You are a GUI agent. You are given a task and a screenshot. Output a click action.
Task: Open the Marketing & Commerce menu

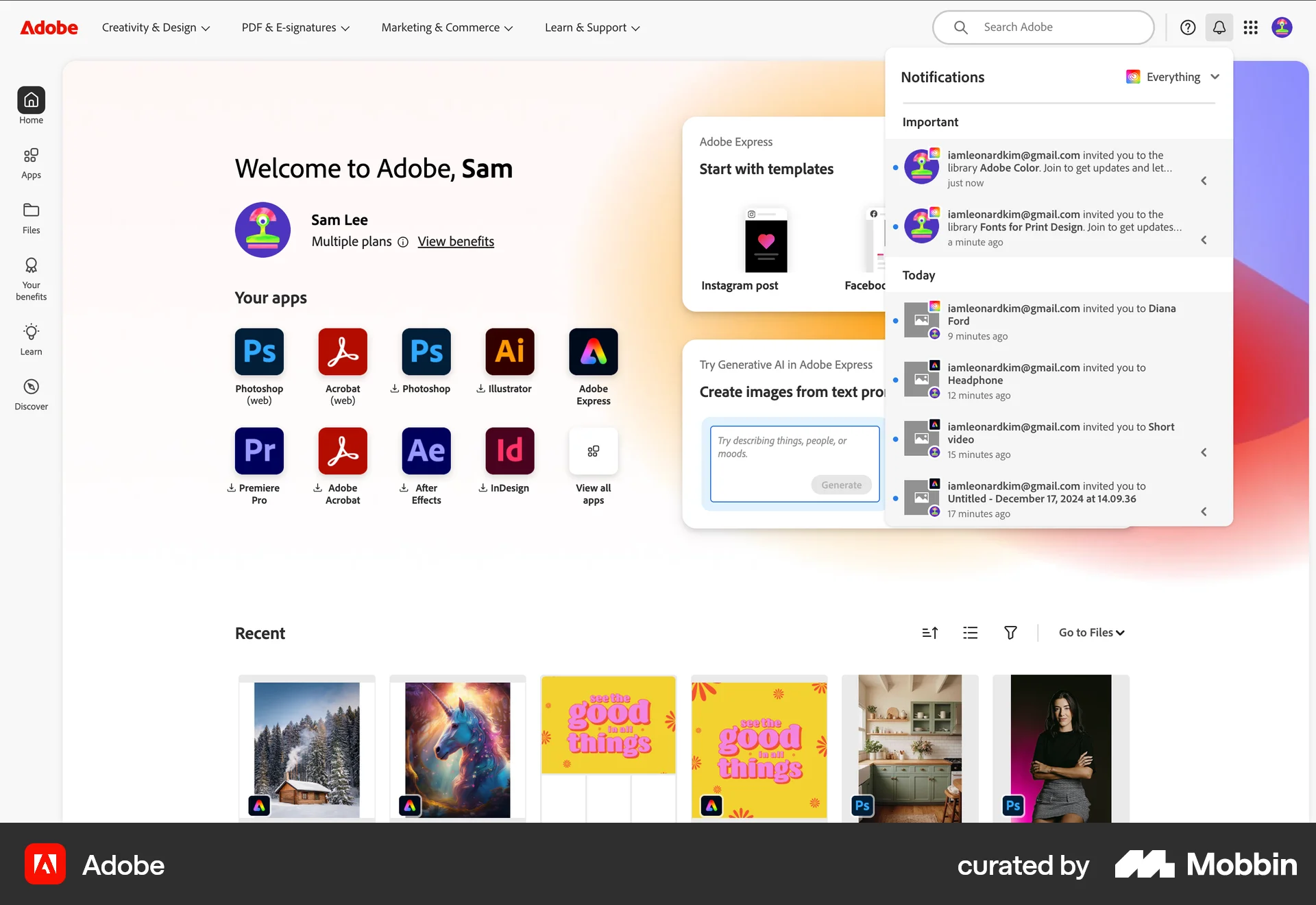[x=446, y=27]
